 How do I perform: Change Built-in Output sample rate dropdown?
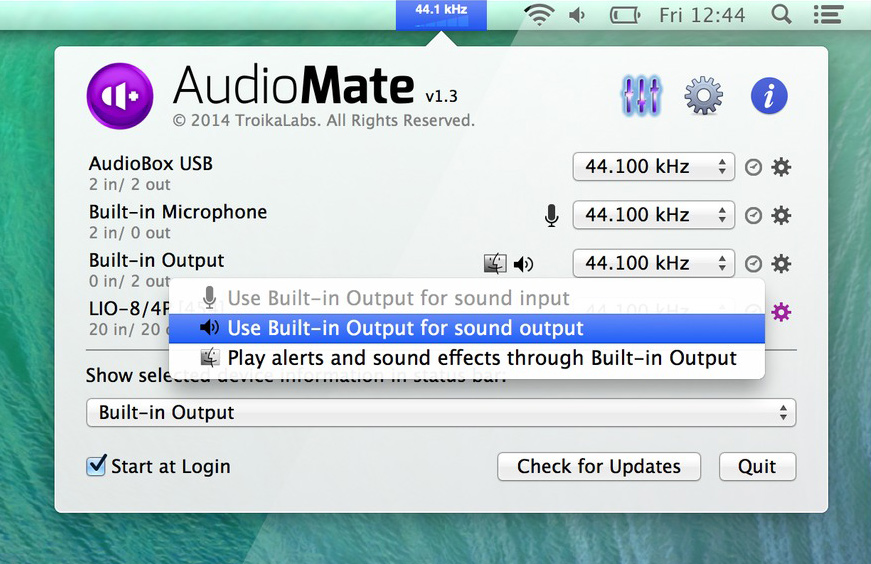[x=654, y=263]
